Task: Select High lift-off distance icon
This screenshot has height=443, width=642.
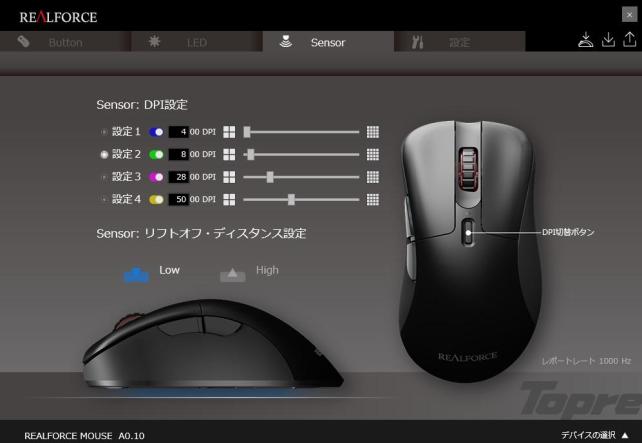Action: pos(233,275)
